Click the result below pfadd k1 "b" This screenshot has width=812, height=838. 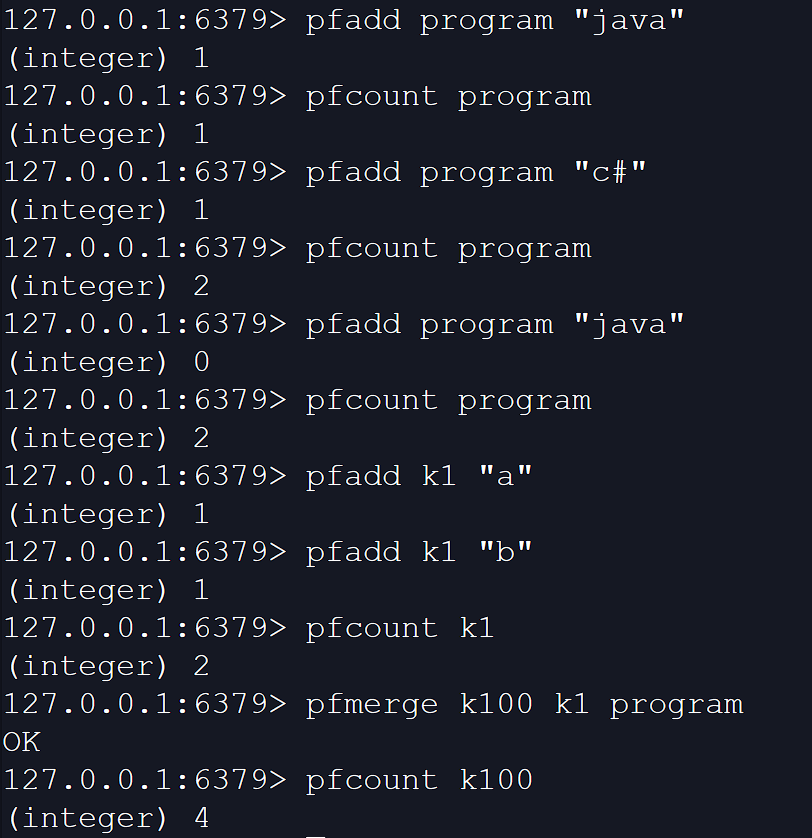[x=107, y=590]
